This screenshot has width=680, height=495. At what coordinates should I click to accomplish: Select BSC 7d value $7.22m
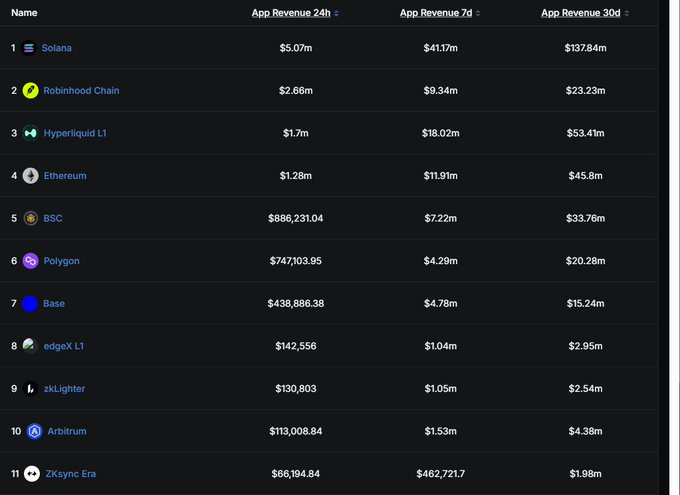click(x=441, y=218)
